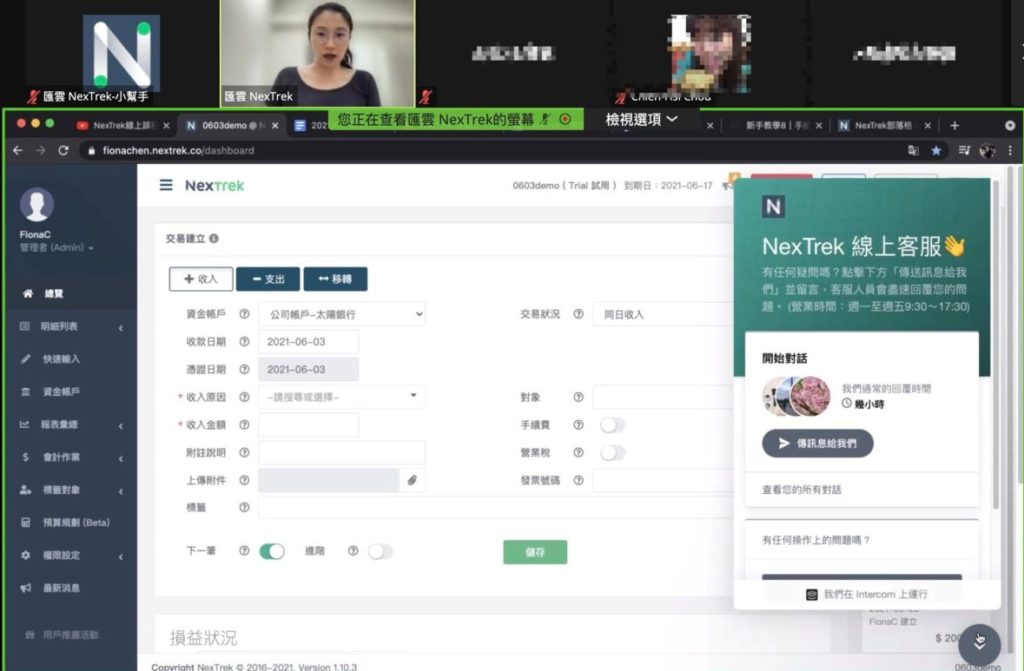This screenshot has height=671, width=1024.
Task: Open the Zoom 檢視選項 dropdown
Action: [x=641, y=120]
